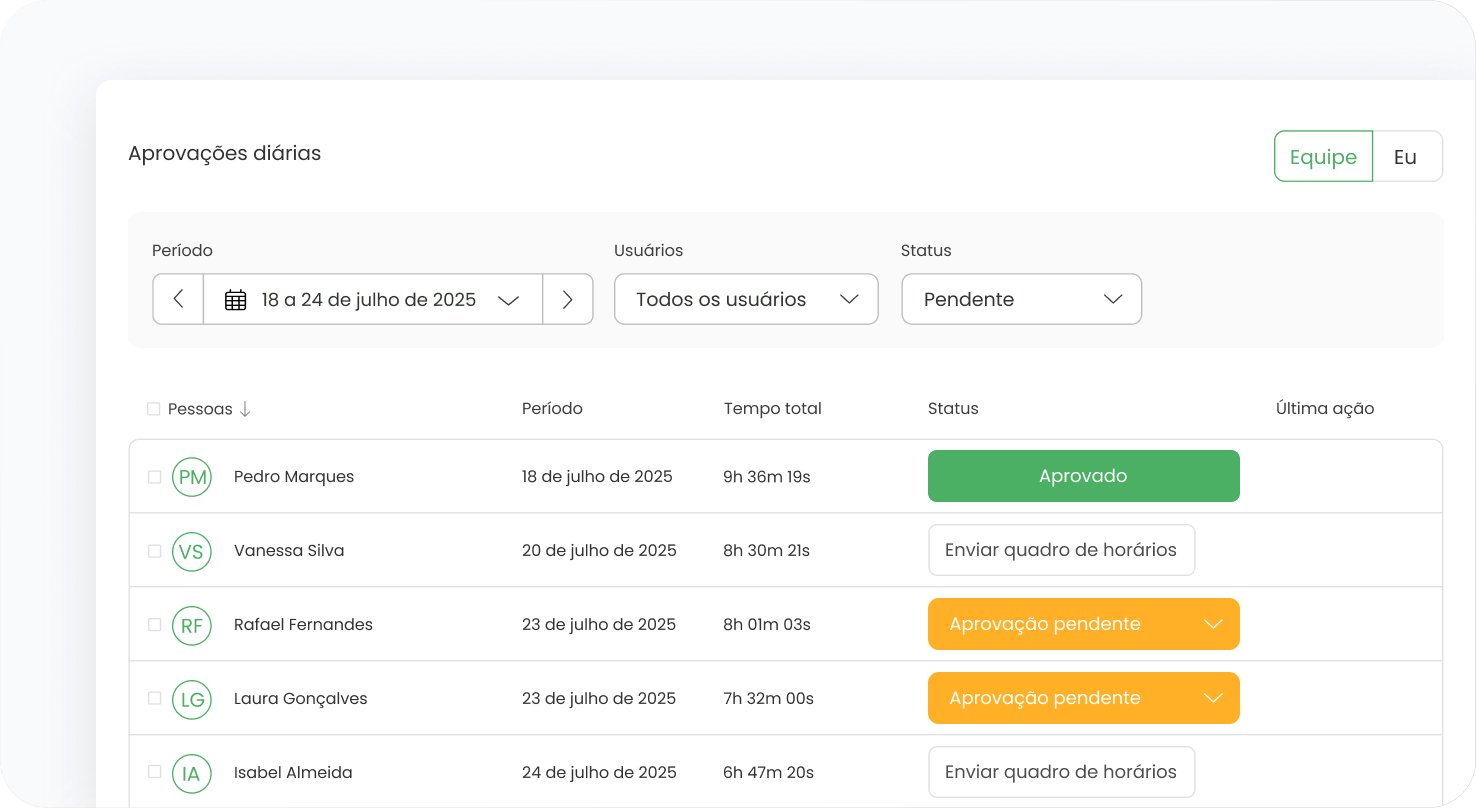
Task: Open the Todos os usuários dropdown
Action: (746, 299)
